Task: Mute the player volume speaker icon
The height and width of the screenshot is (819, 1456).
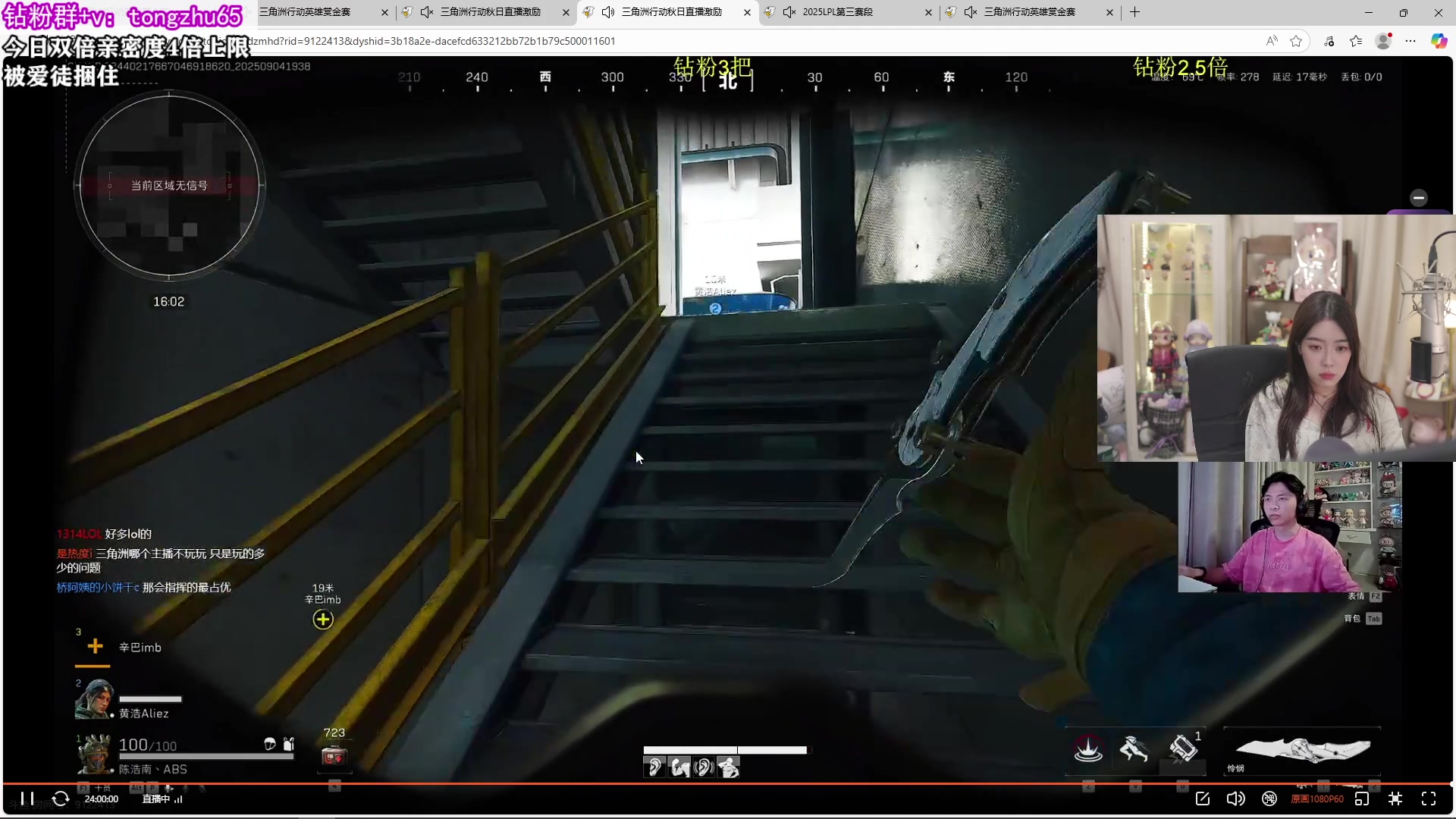Action: tap(1236, 799)
